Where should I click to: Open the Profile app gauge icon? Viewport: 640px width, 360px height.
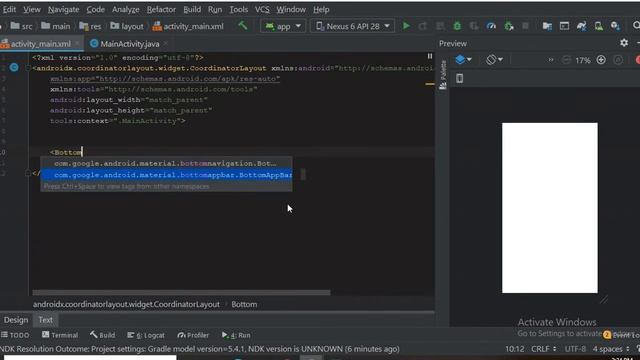coord(491,26)
